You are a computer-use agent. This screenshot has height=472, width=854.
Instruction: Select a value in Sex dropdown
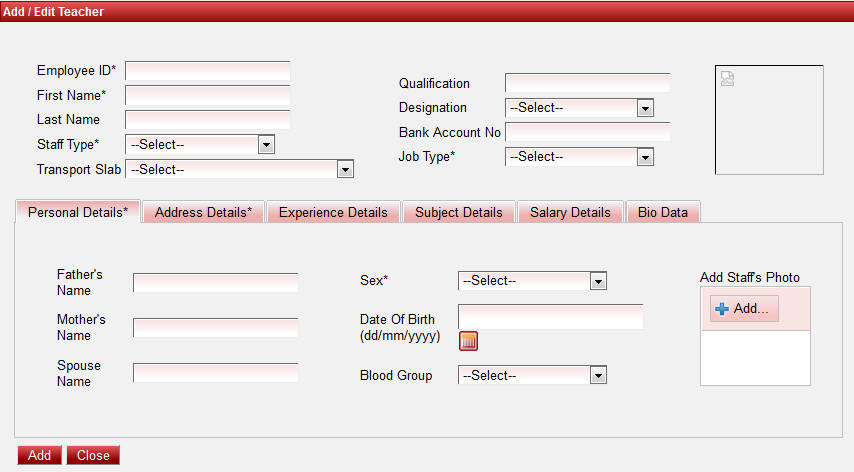coord(532,281)
